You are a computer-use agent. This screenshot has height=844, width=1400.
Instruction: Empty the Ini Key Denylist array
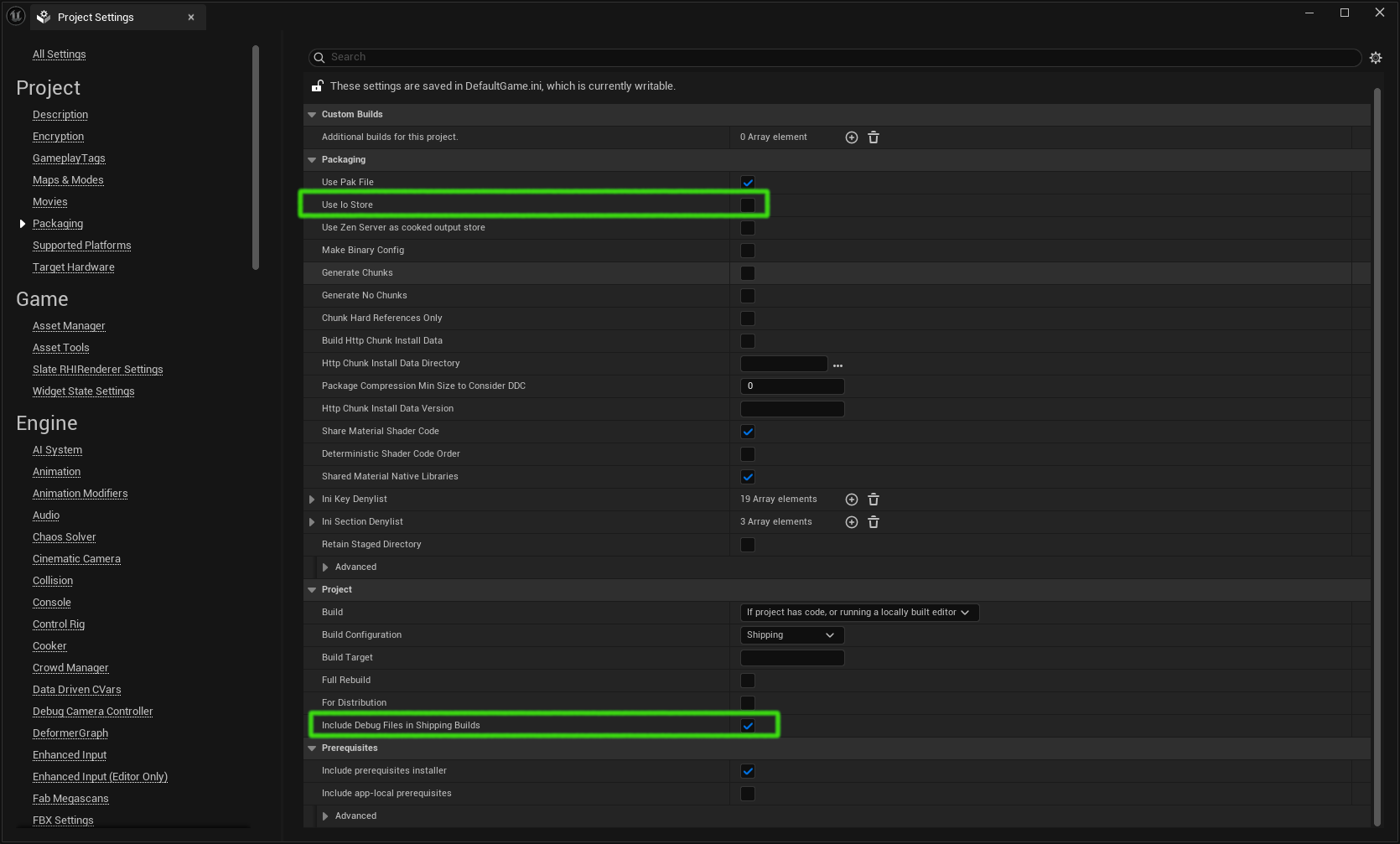[874, 500]
